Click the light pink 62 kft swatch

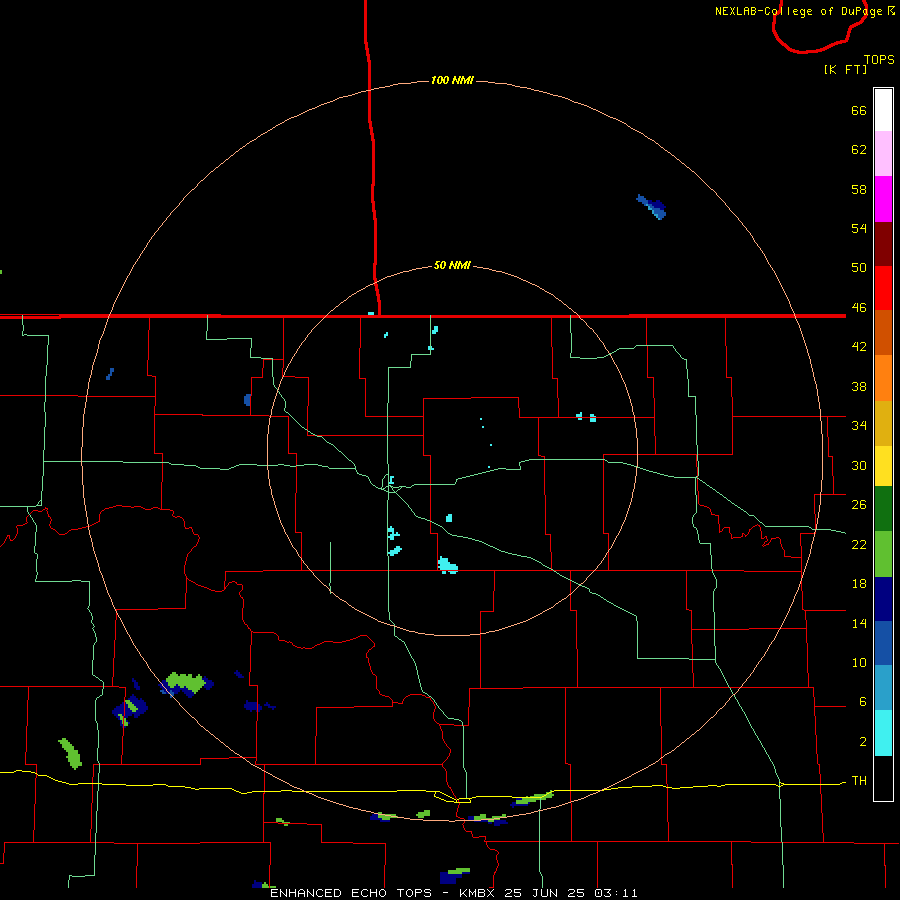[883, 154]
